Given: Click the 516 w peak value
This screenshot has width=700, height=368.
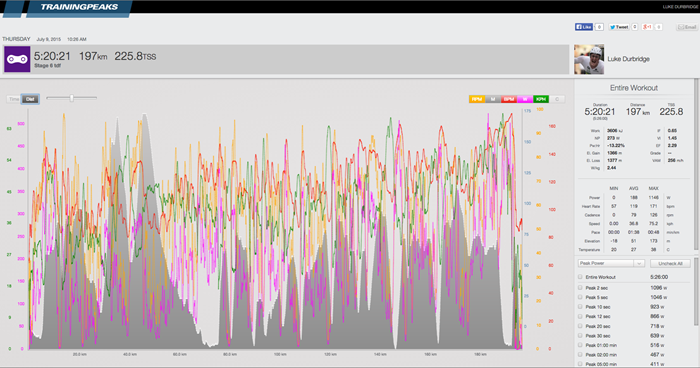Looking at the screenshot, I should click(x=658, y=345).
